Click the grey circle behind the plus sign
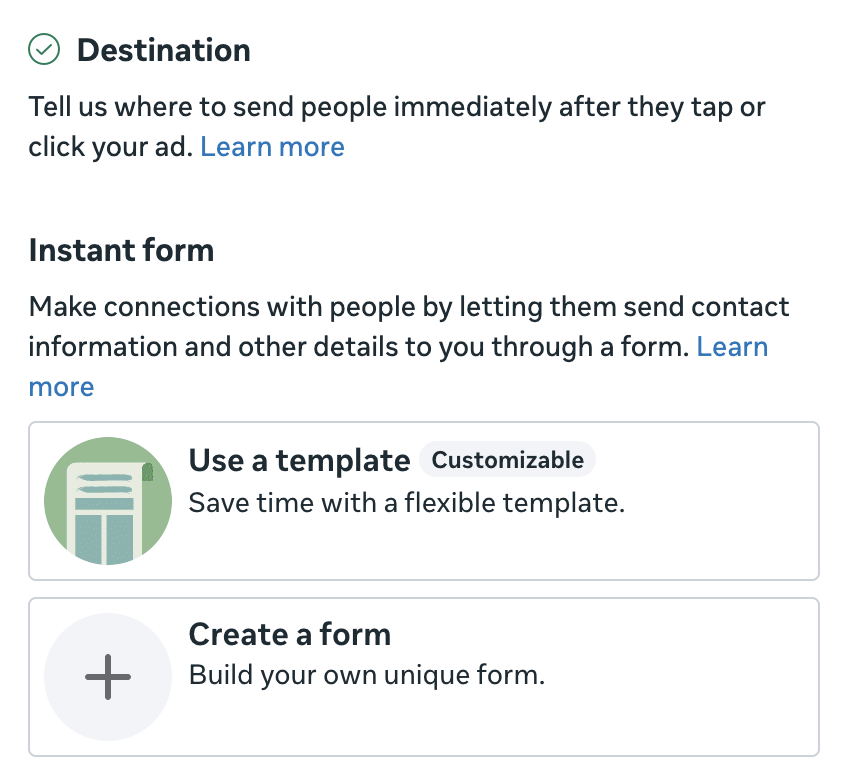The height and width of the screenshot is (772, 850). coord(108,677)
